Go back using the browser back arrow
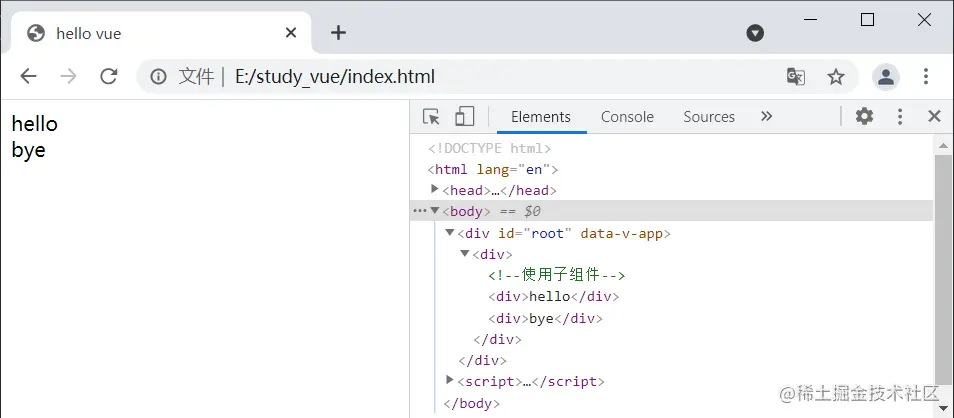 coord(28,76)
